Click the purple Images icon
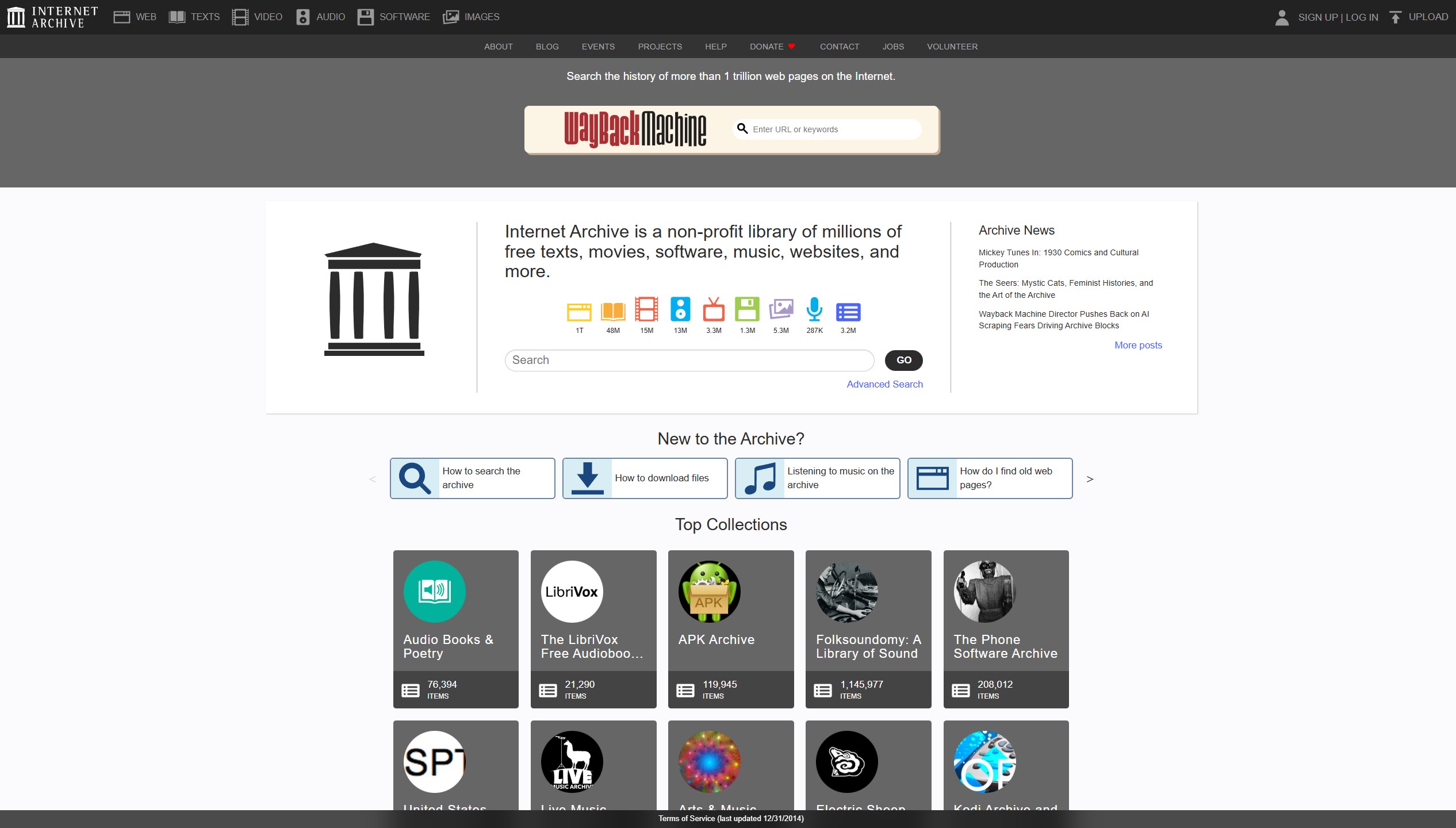This screenshot has width=1456, height=828. pos(781,310)
